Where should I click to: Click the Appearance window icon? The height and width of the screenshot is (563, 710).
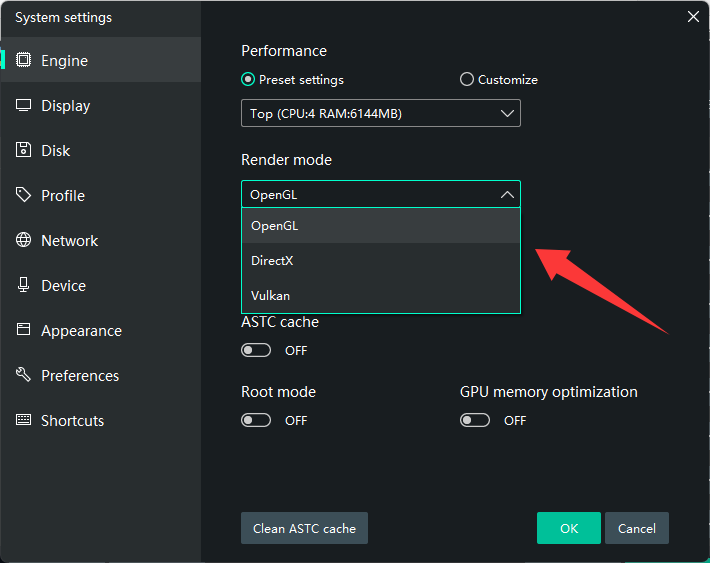[23, 330]
